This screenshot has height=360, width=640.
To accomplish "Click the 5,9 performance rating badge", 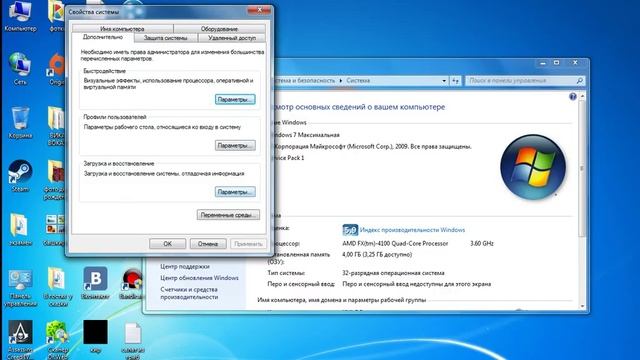I will click(x=350, y=230).
